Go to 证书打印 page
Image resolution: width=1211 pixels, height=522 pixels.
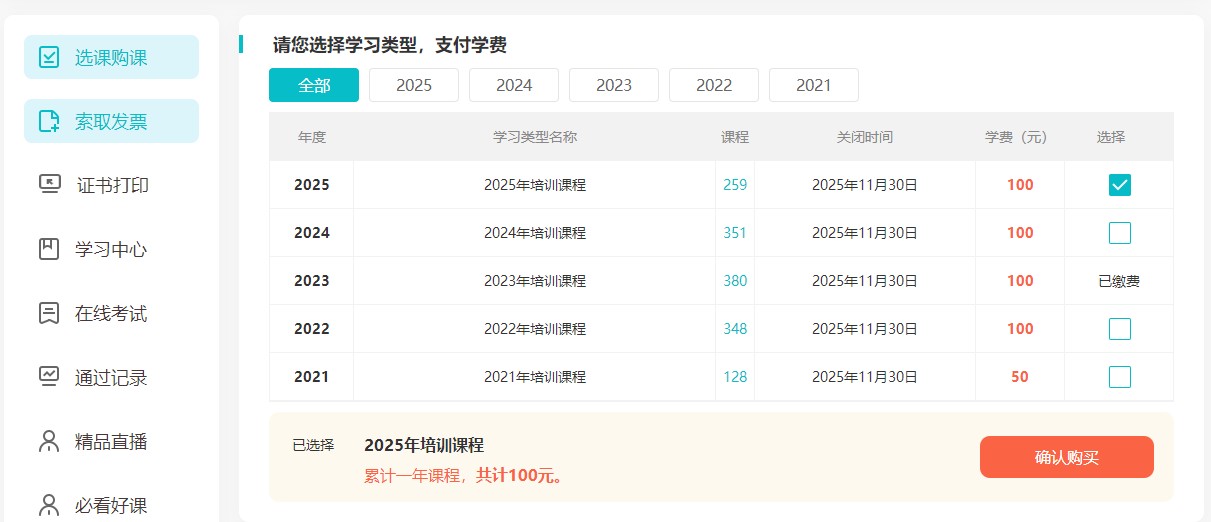tap(112, 185)
